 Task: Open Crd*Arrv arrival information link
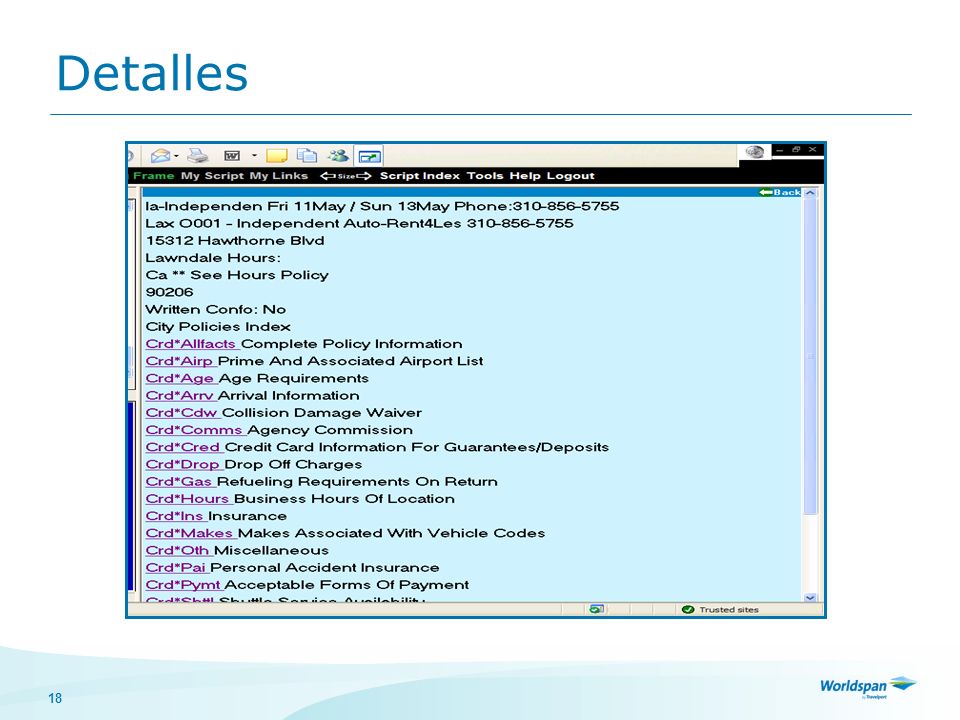[179, 396]
